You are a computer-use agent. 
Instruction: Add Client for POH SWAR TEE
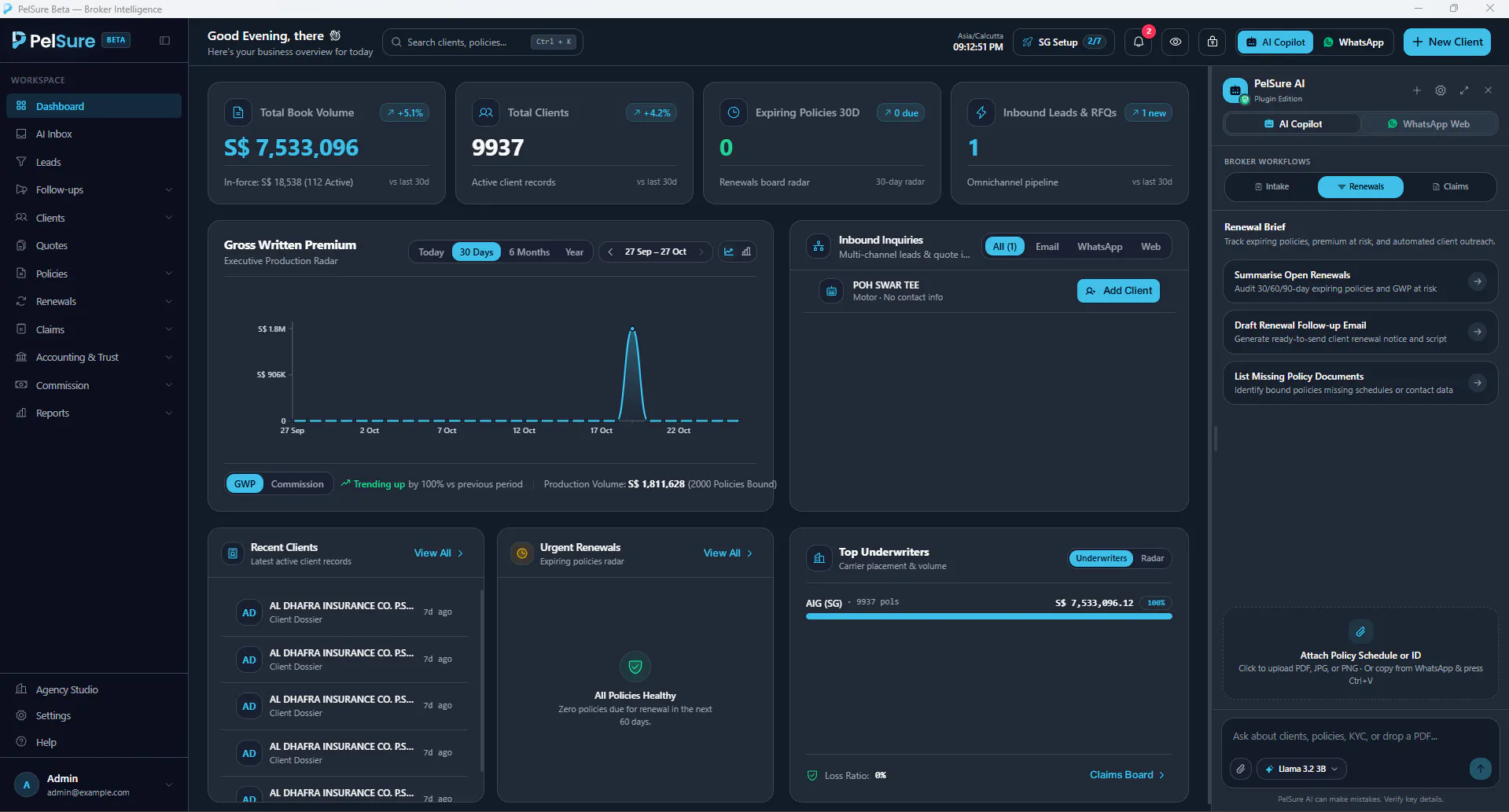tap(1118, 291)
